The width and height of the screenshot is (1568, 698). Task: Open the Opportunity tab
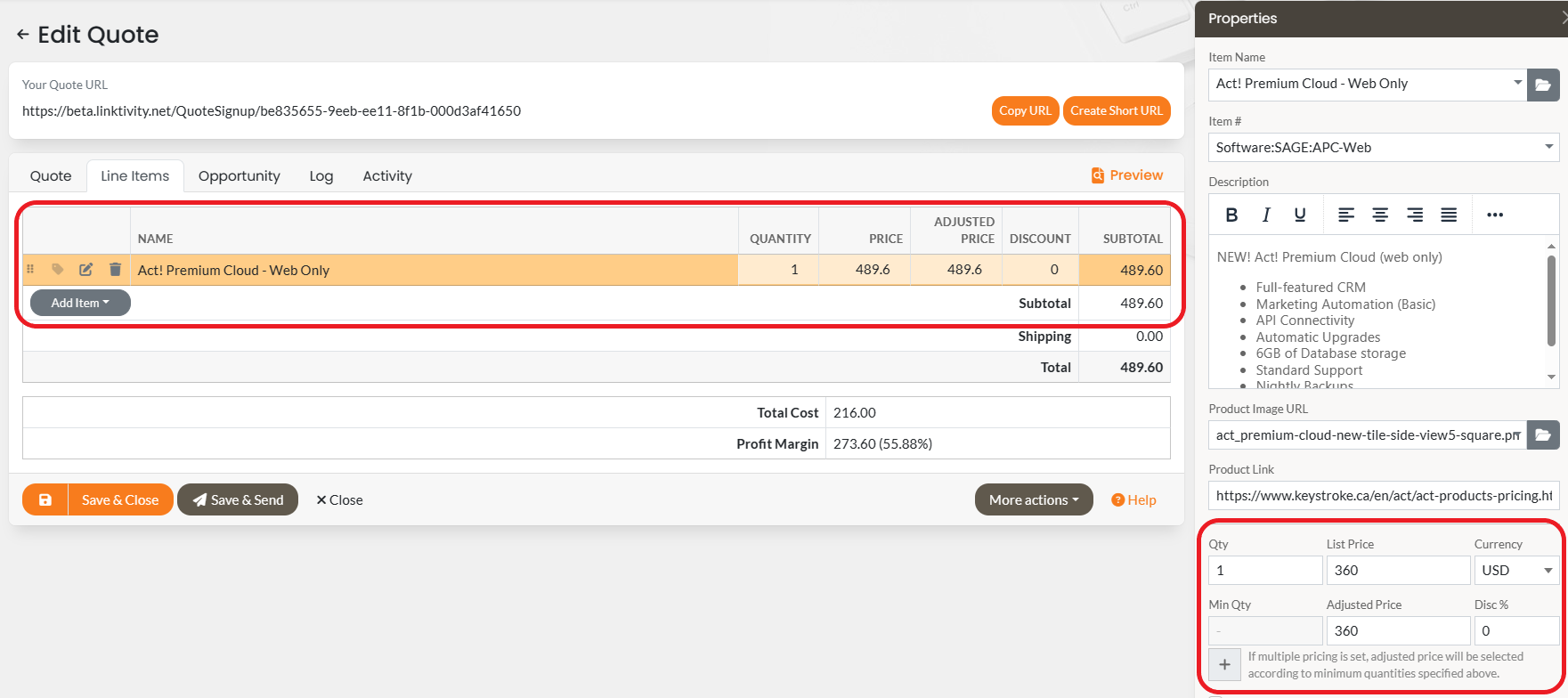coord(239,176)
